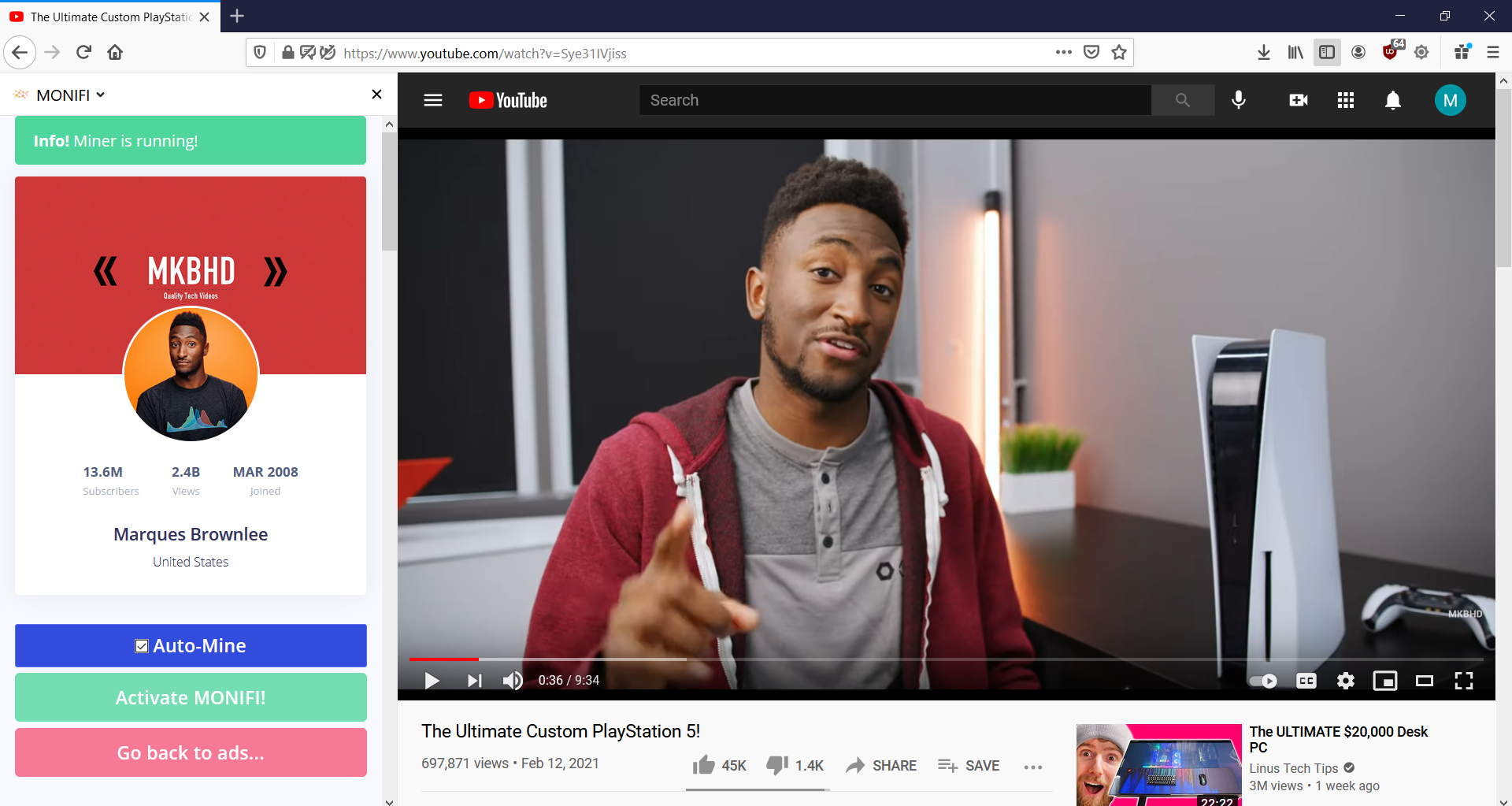Open a new browser tab
This screenshot has width=1512, height=806.
click(237, 16)
